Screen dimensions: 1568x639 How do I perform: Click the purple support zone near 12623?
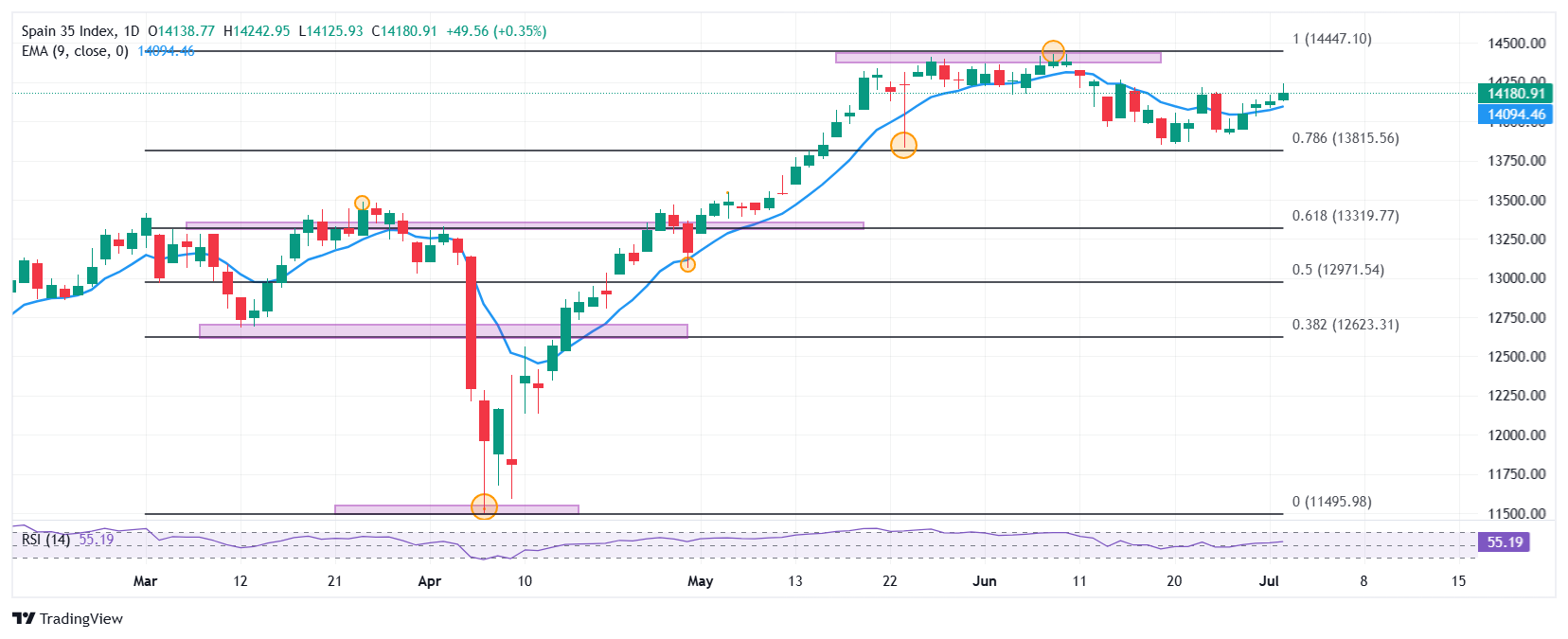443,330
